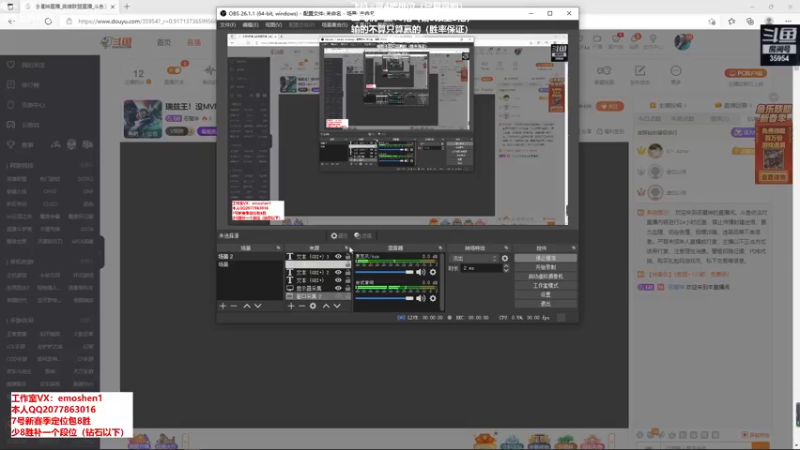The width and height of the screenshot is (800, 450).
Task: Toggle visibility of text source 2
Action: click(x=338, y=272)
